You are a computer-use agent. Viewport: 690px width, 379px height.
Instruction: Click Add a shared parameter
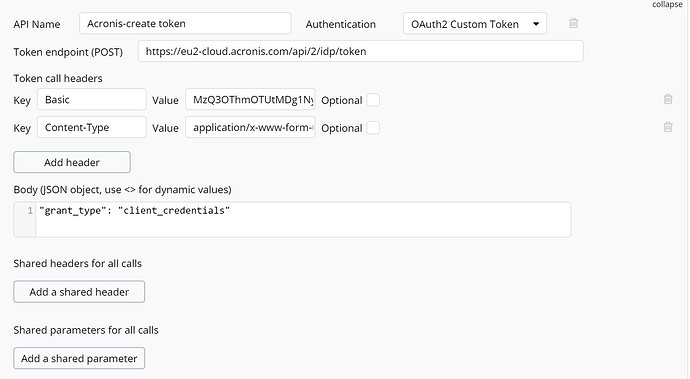pyautogui.click(x=79, y=358)
